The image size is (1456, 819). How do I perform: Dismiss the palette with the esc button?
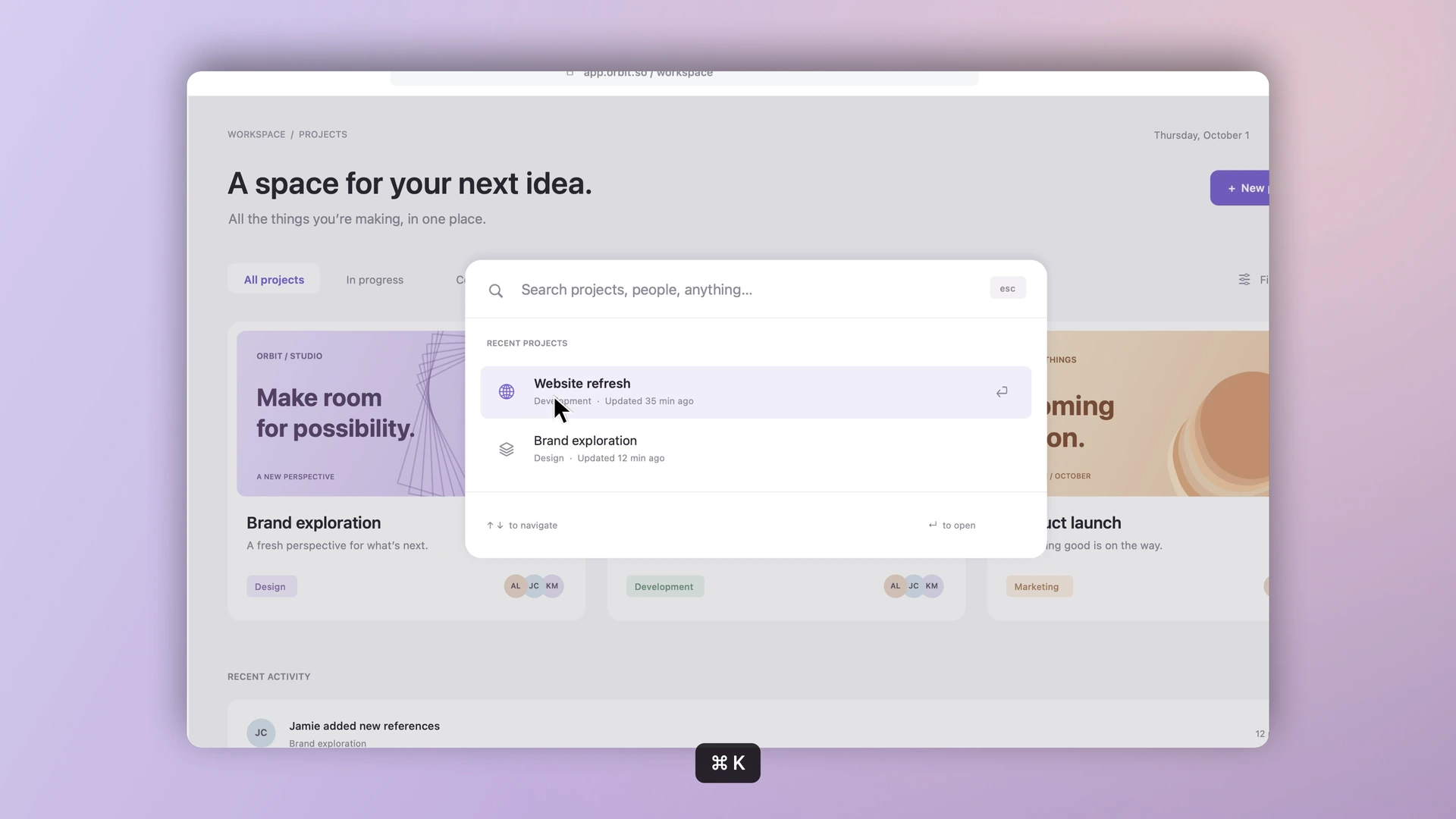coord(1008,288)
